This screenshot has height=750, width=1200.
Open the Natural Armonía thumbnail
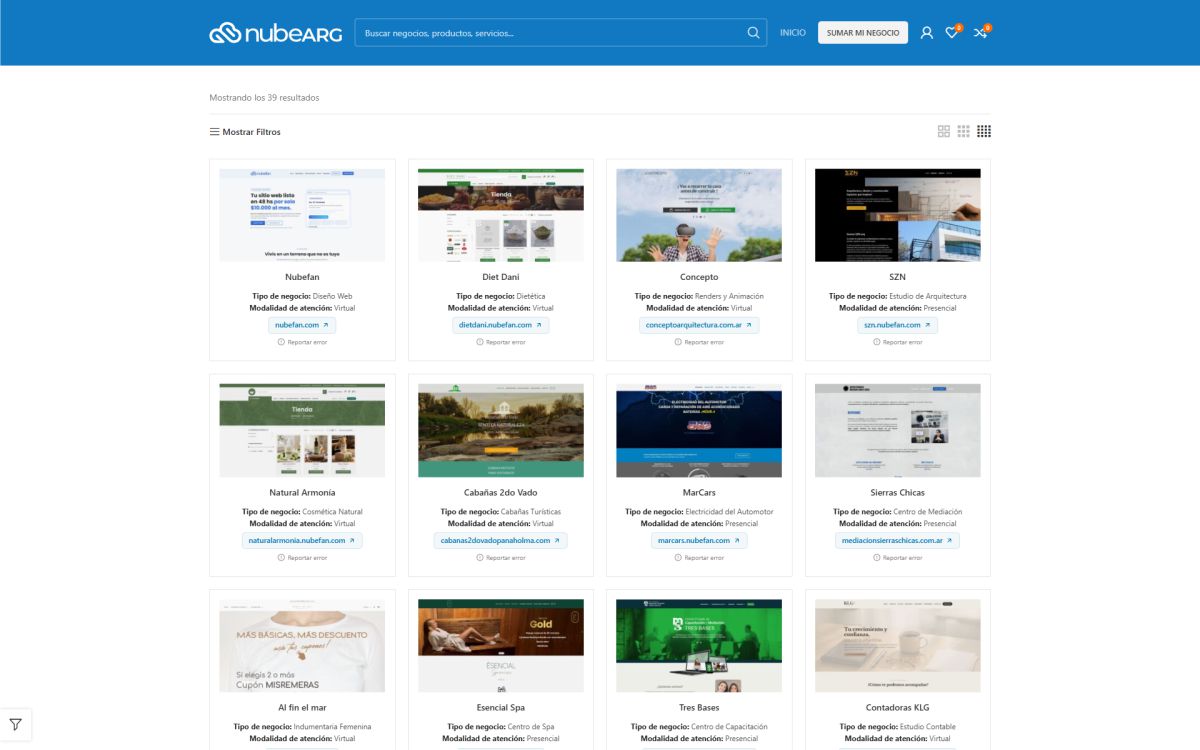point(302,430)
